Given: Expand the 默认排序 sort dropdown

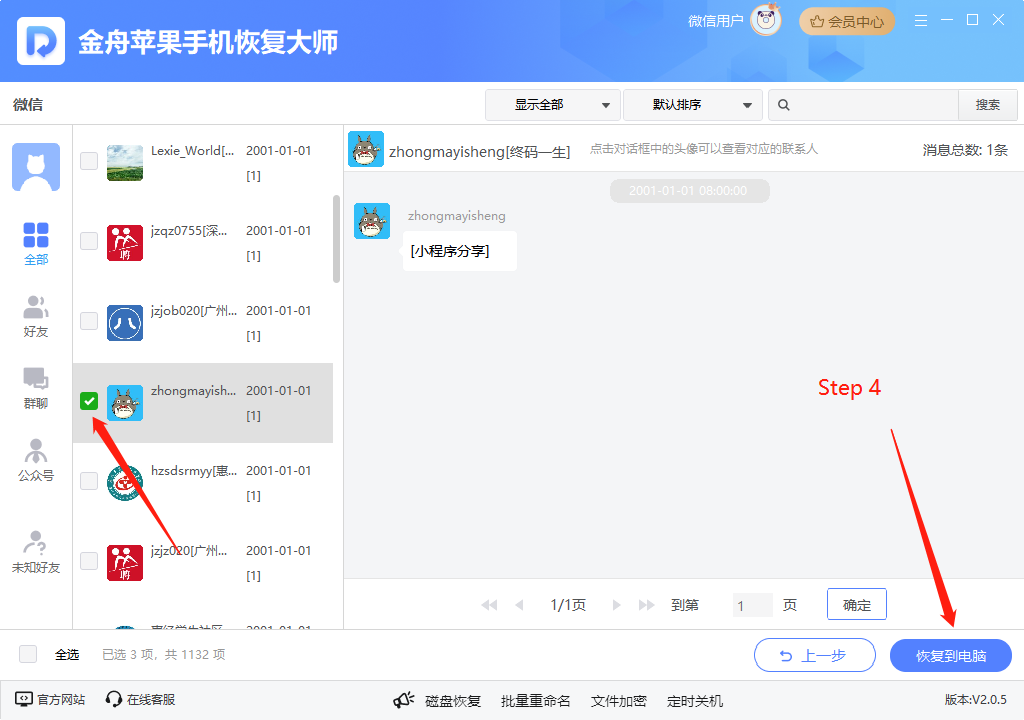Looking at the screenshot, I should [x=693, y=105].
